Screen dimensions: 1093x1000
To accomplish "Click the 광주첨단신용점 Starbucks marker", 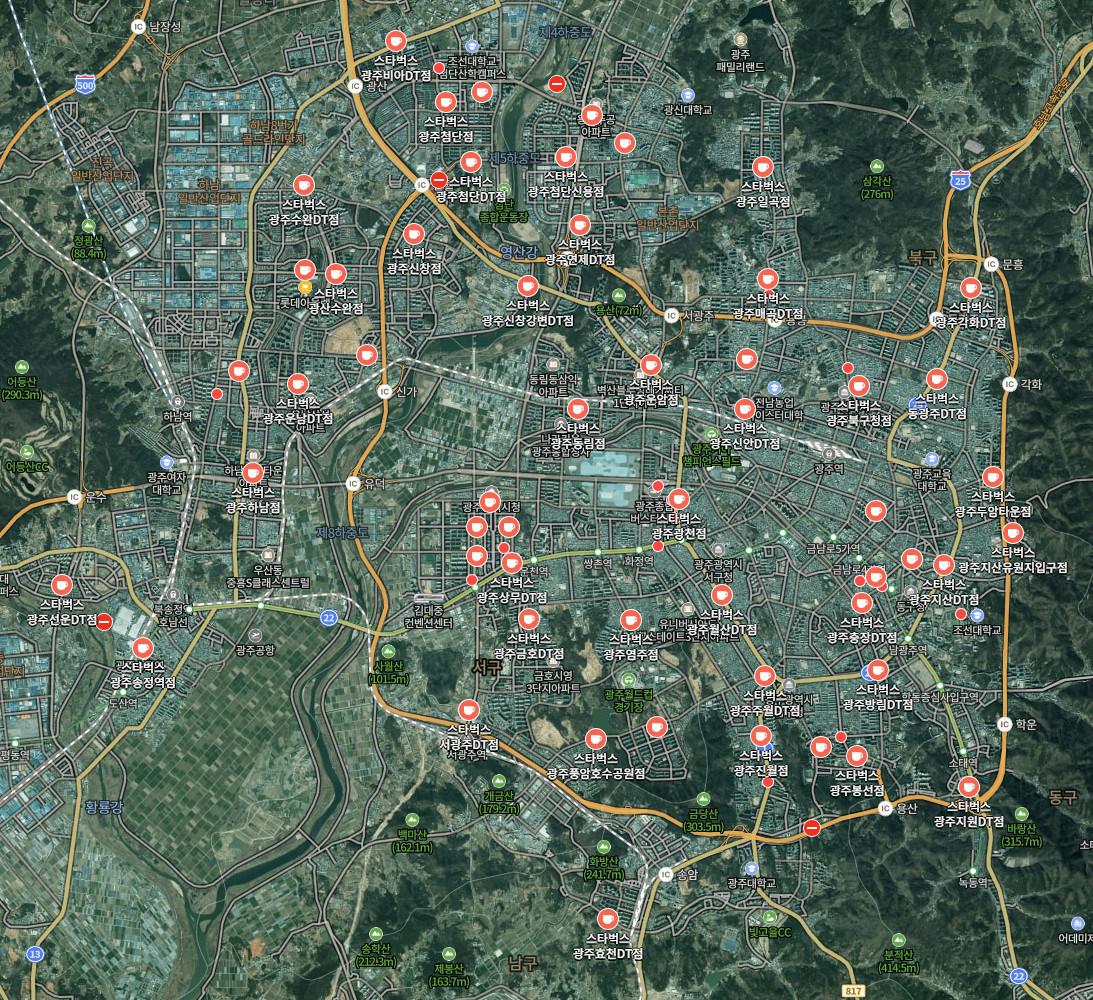I will 565,156.
